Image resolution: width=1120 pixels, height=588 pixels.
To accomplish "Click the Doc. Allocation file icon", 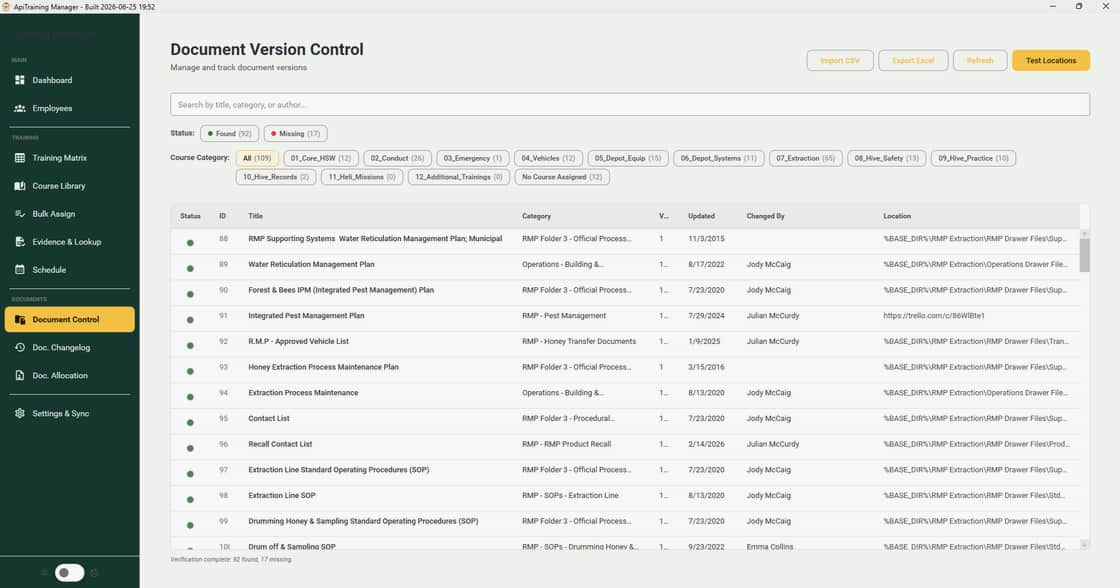I will coord(20,375).
